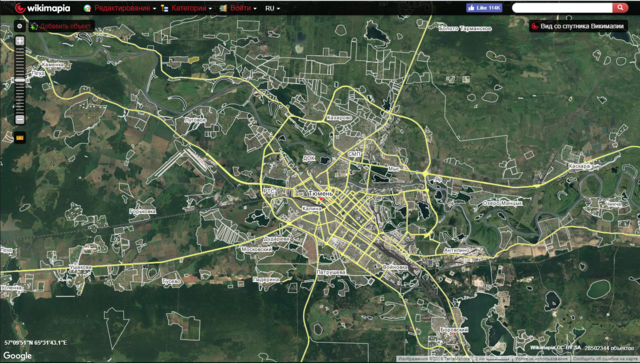Image resolution: width=640 pixels, height=363 pixels.
Task: Click the Гусево place label
Action: pyautogui.click(x=171, y=281)
